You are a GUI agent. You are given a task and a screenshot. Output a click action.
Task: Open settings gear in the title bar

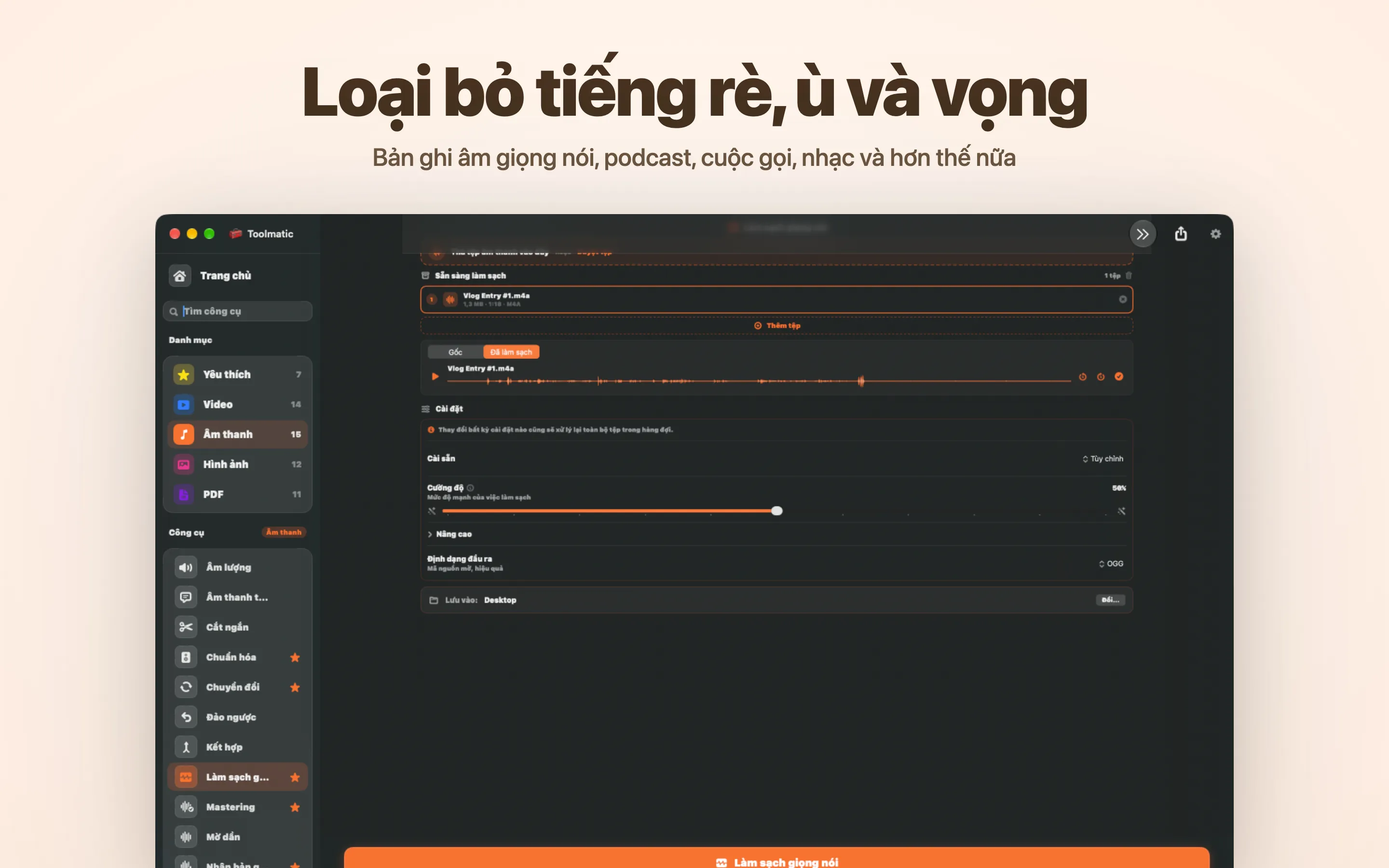[x=1216, y=234]
